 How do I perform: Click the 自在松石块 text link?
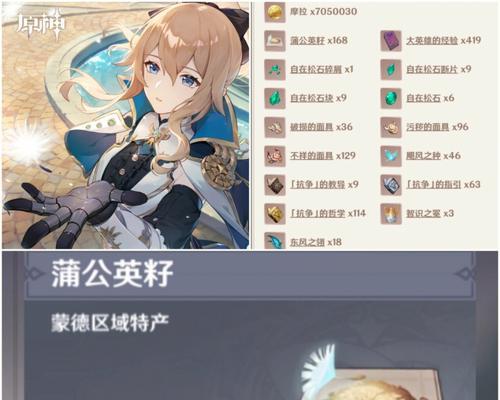coord(311,98)
